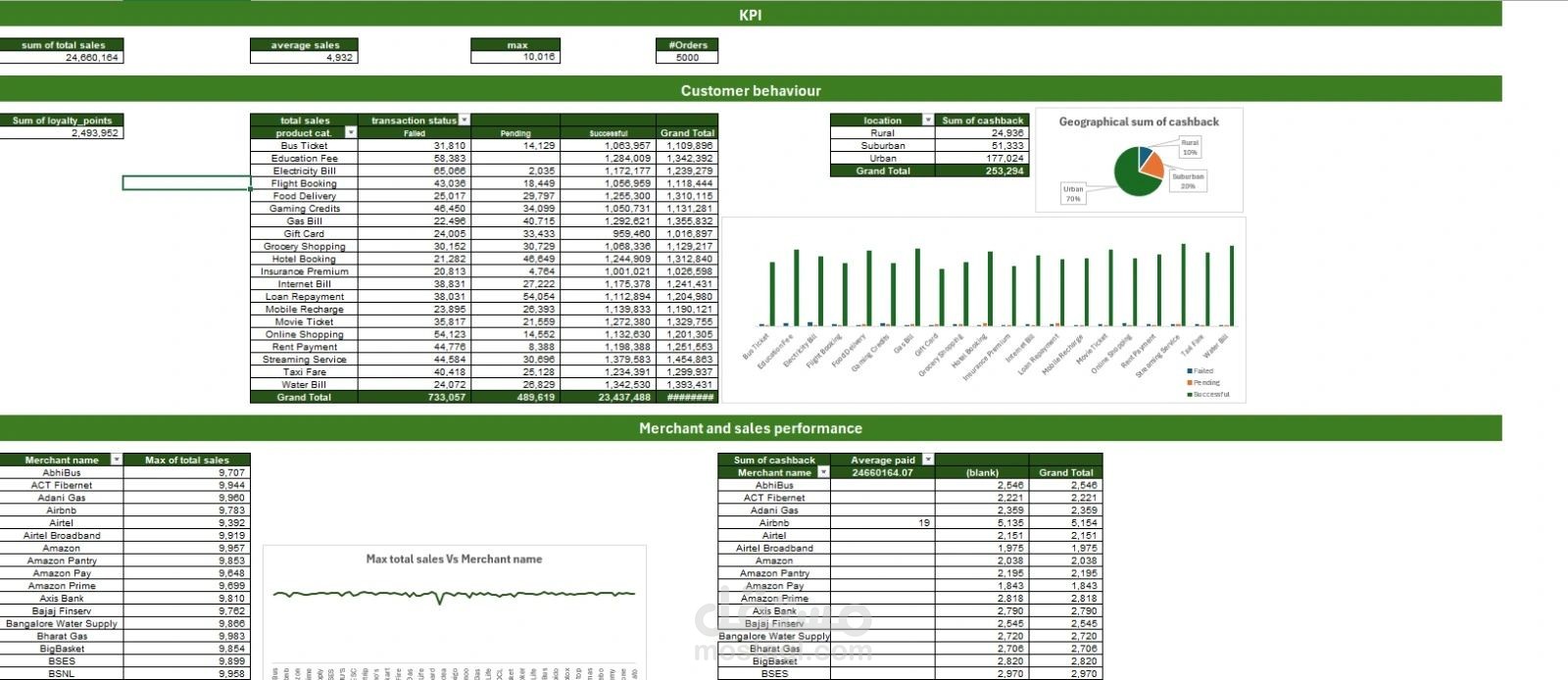Click the ######## overflow grand total cell
This screenshot has width=1568, height=680.
coord(687,398)
